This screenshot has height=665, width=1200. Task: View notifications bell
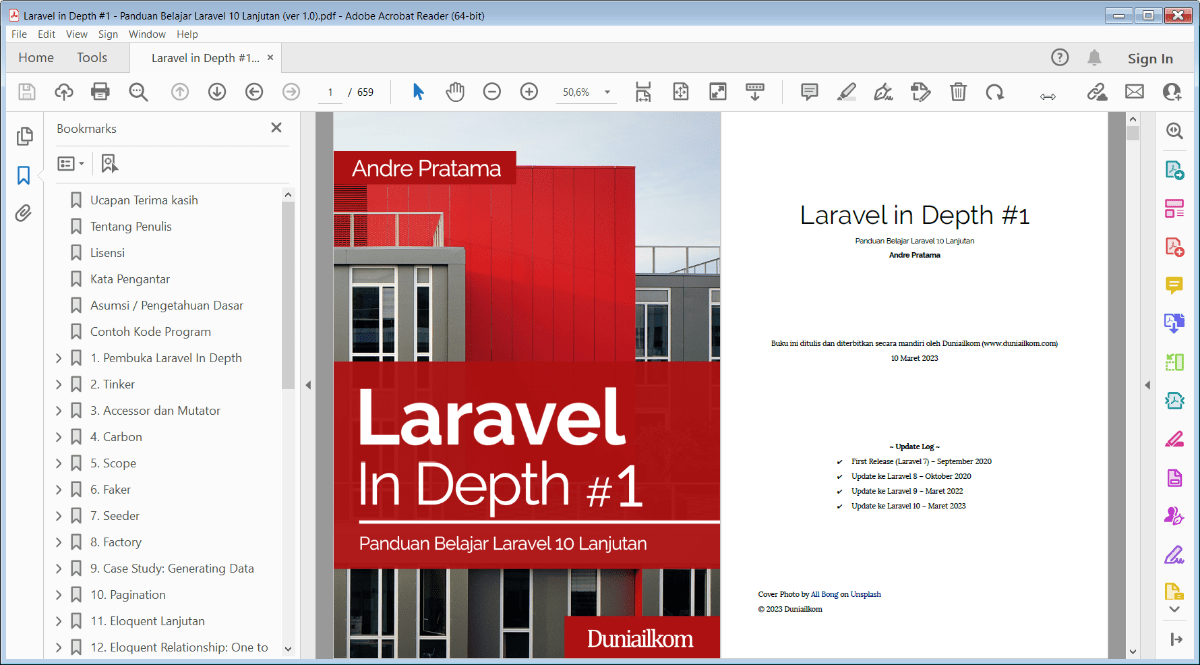[x=1095, y=58]
